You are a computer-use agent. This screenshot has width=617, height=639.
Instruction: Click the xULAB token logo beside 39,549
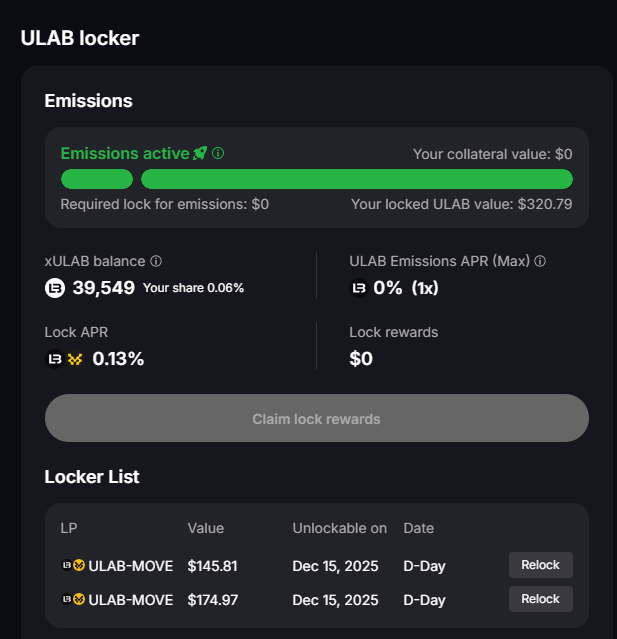54,288
